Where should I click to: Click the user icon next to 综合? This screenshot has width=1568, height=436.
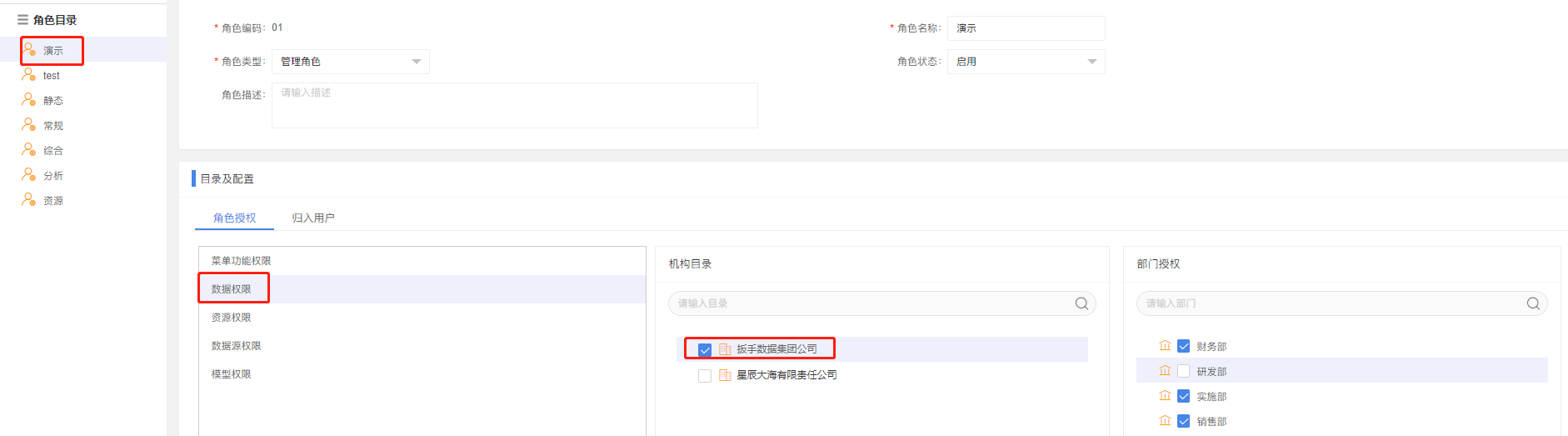pos(29,150)
